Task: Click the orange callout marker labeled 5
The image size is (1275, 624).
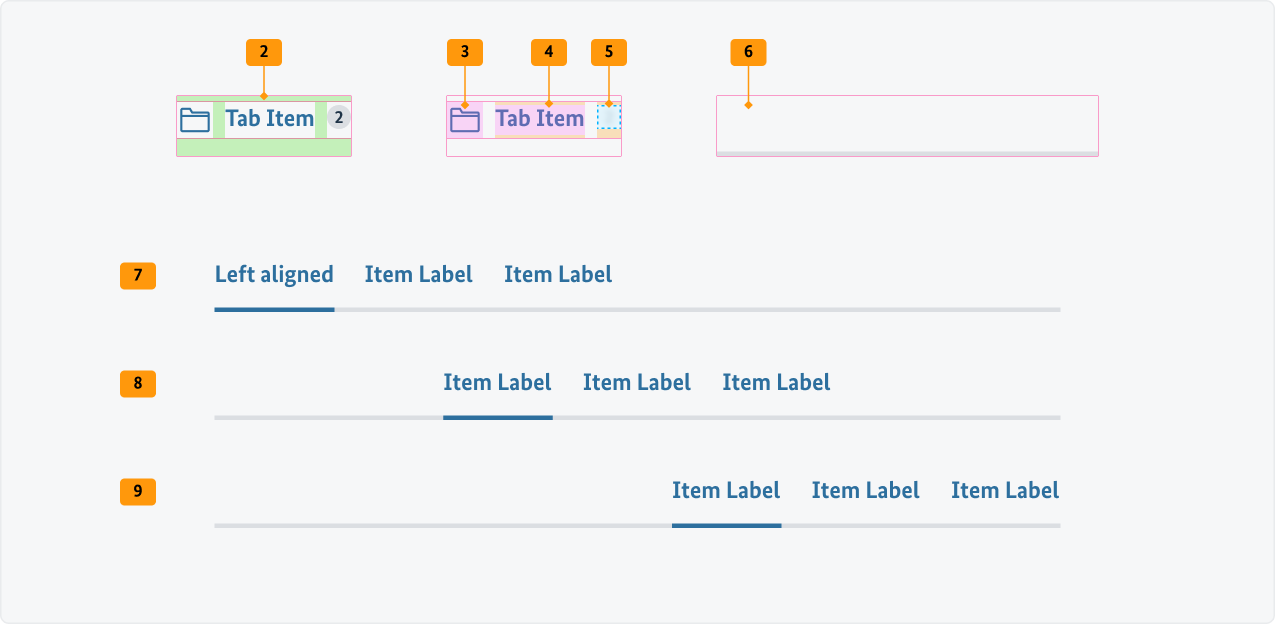Action: 610,52
